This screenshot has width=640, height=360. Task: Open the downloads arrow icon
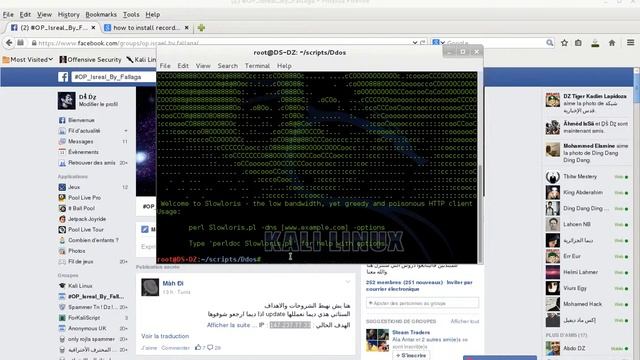point(595,43)
